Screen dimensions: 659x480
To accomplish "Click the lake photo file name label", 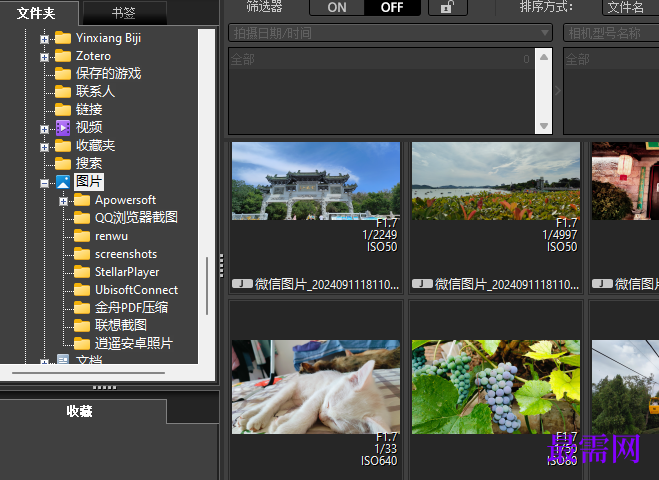I will click(x=507, y=285).
